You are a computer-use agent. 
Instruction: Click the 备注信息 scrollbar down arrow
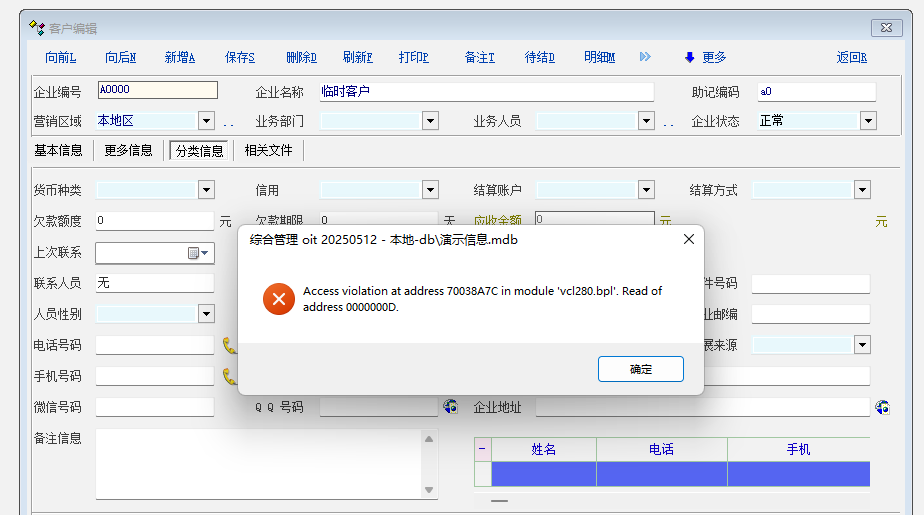pyautogui.click(x=429, y=490)
